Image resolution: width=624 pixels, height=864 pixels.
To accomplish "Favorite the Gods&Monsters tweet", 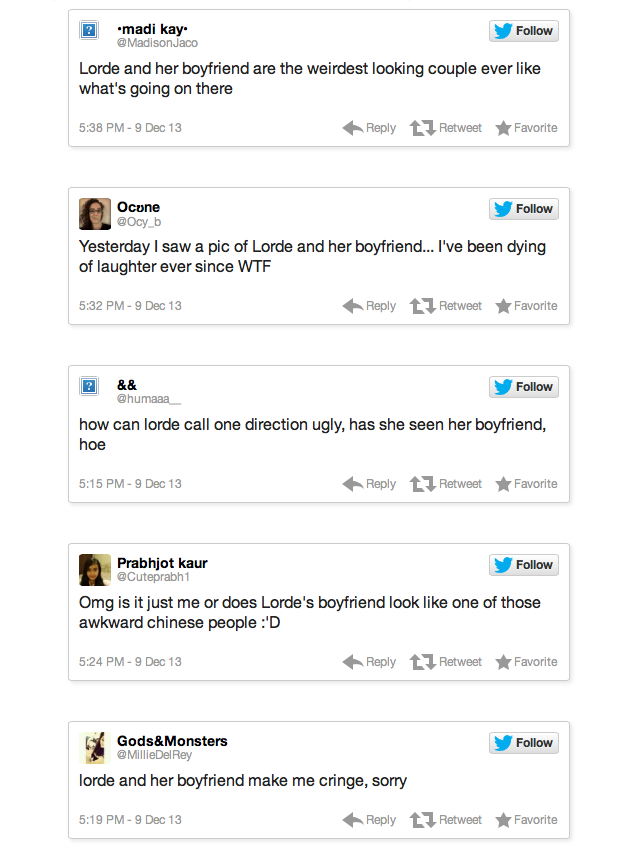I will pyautogui.click(x=526, y=820).
